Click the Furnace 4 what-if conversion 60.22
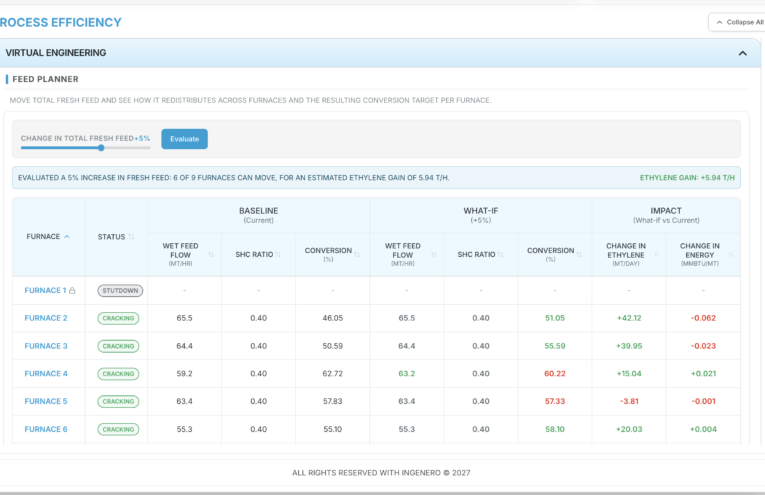Image resolution: width=765 pixels, height=495 pixels. pos(555,374)
